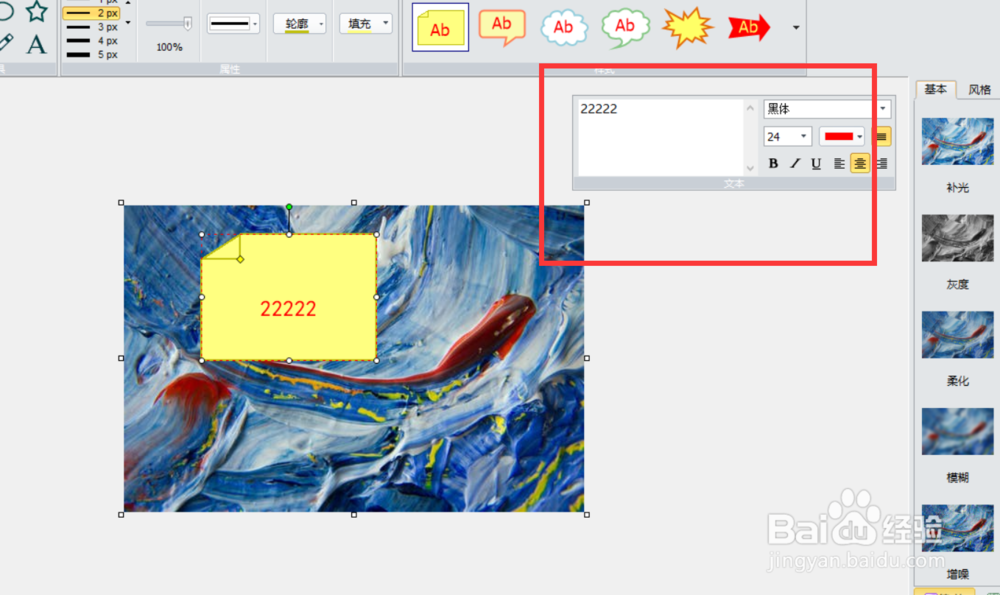Click the line width list up arrow
The image size is (1000, 595).
point(128,3)
